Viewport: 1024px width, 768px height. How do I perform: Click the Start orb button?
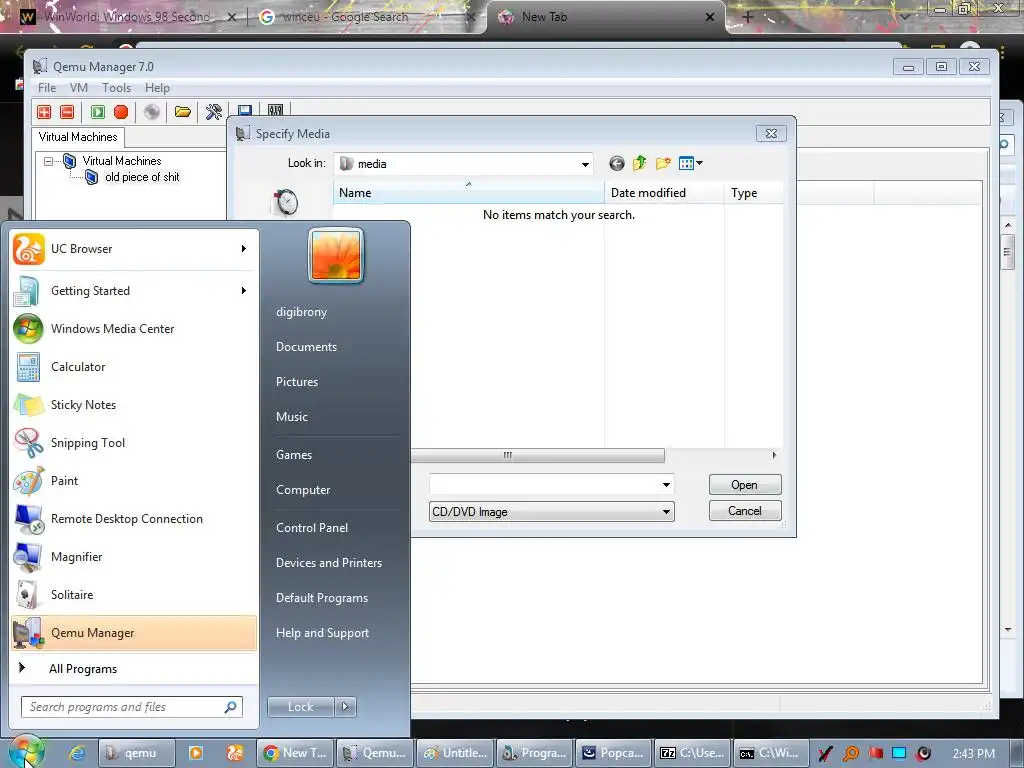coord(26,751)
